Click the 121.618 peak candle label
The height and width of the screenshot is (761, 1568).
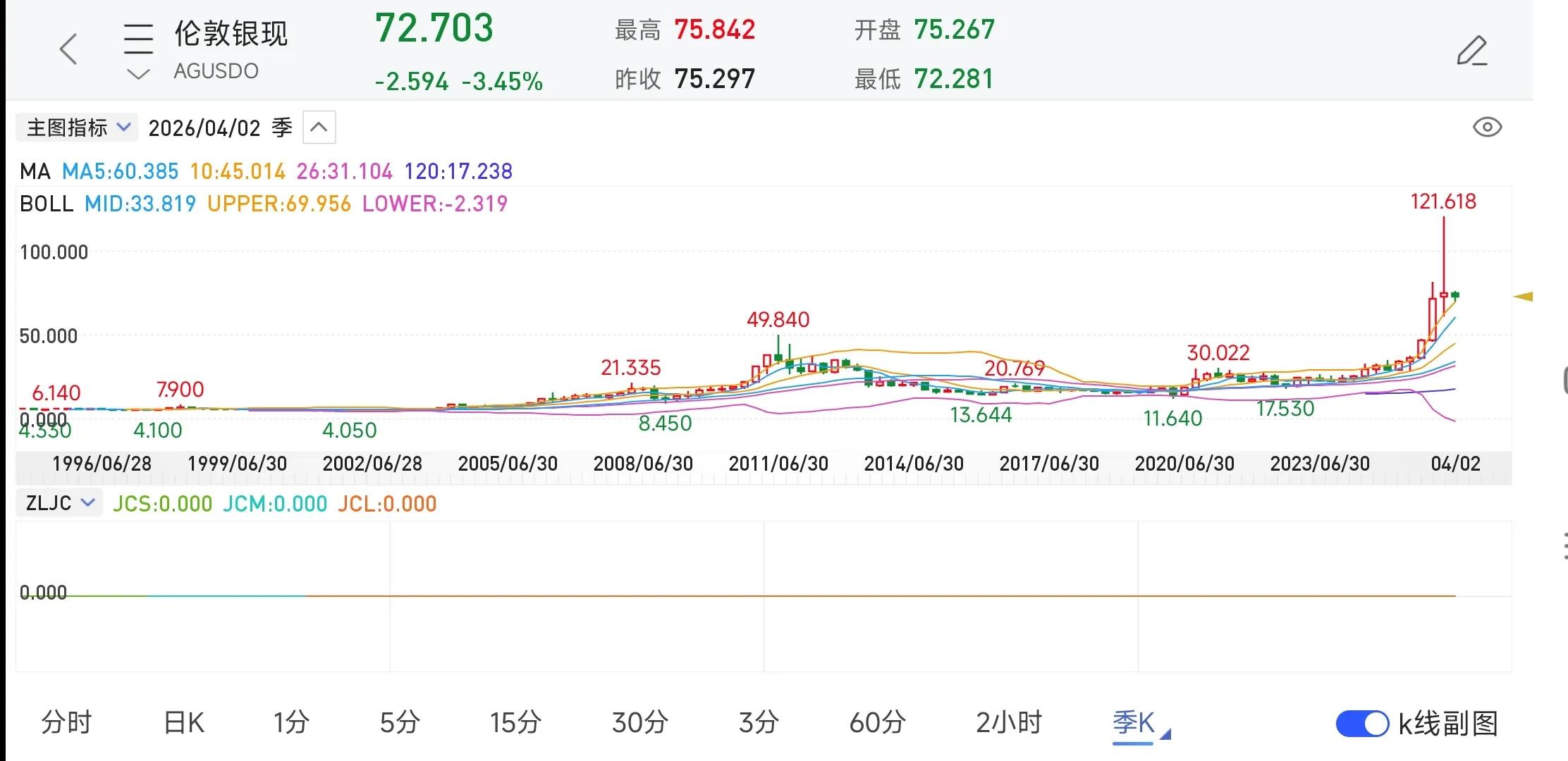[1443, 202]
